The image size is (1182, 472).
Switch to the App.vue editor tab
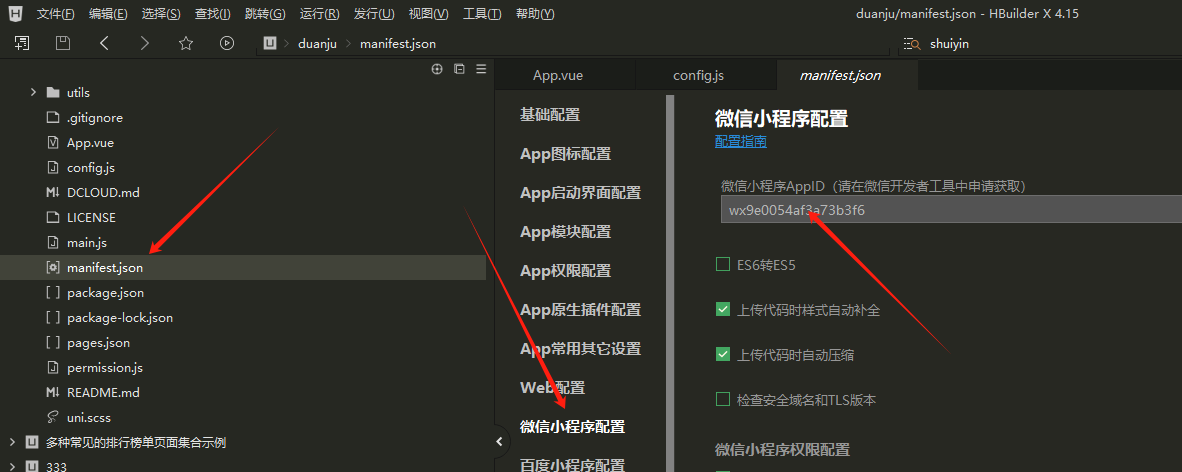click(565, 75)
